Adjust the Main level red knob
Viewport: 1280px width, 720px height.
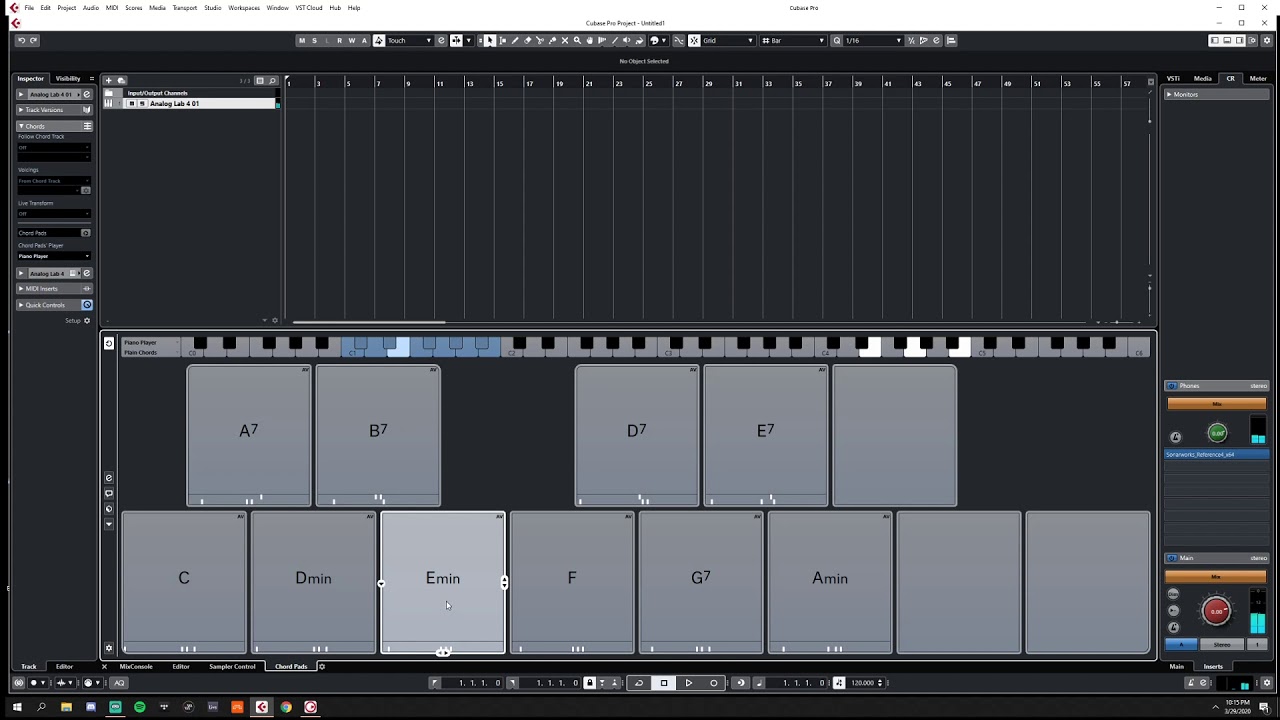(x=1217, y=611)
